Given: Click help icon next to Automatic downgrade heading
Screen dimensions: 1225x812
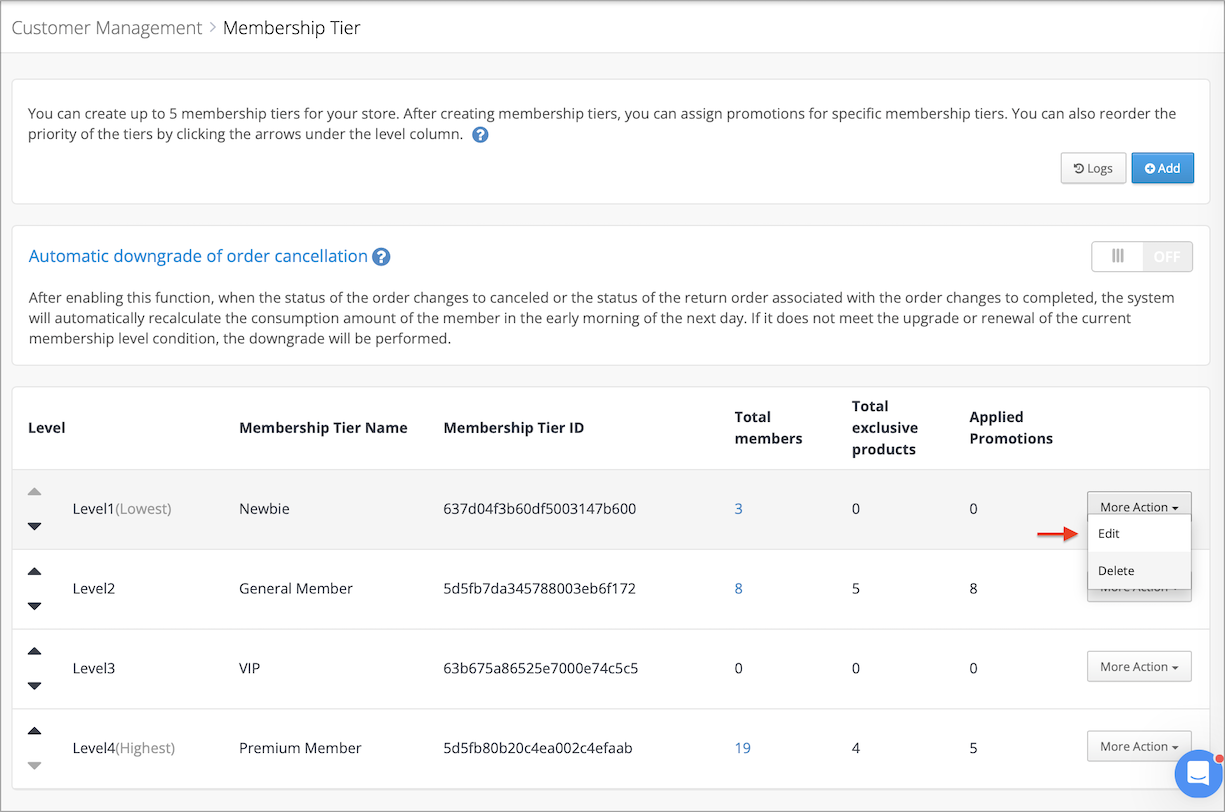Looking at the screenshot, I should click(x=381, y=257).
